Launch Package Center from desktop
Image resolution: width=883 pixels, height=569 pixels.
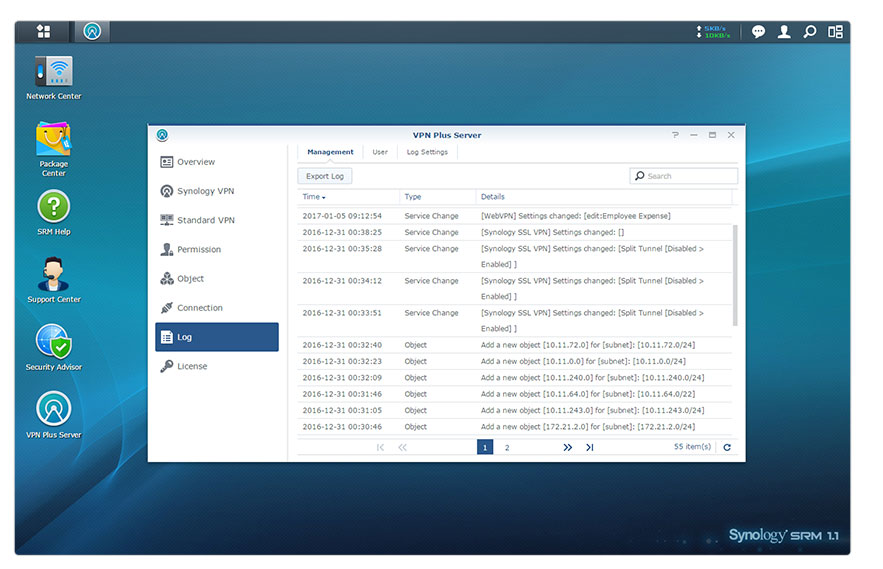tap(53, 149)
